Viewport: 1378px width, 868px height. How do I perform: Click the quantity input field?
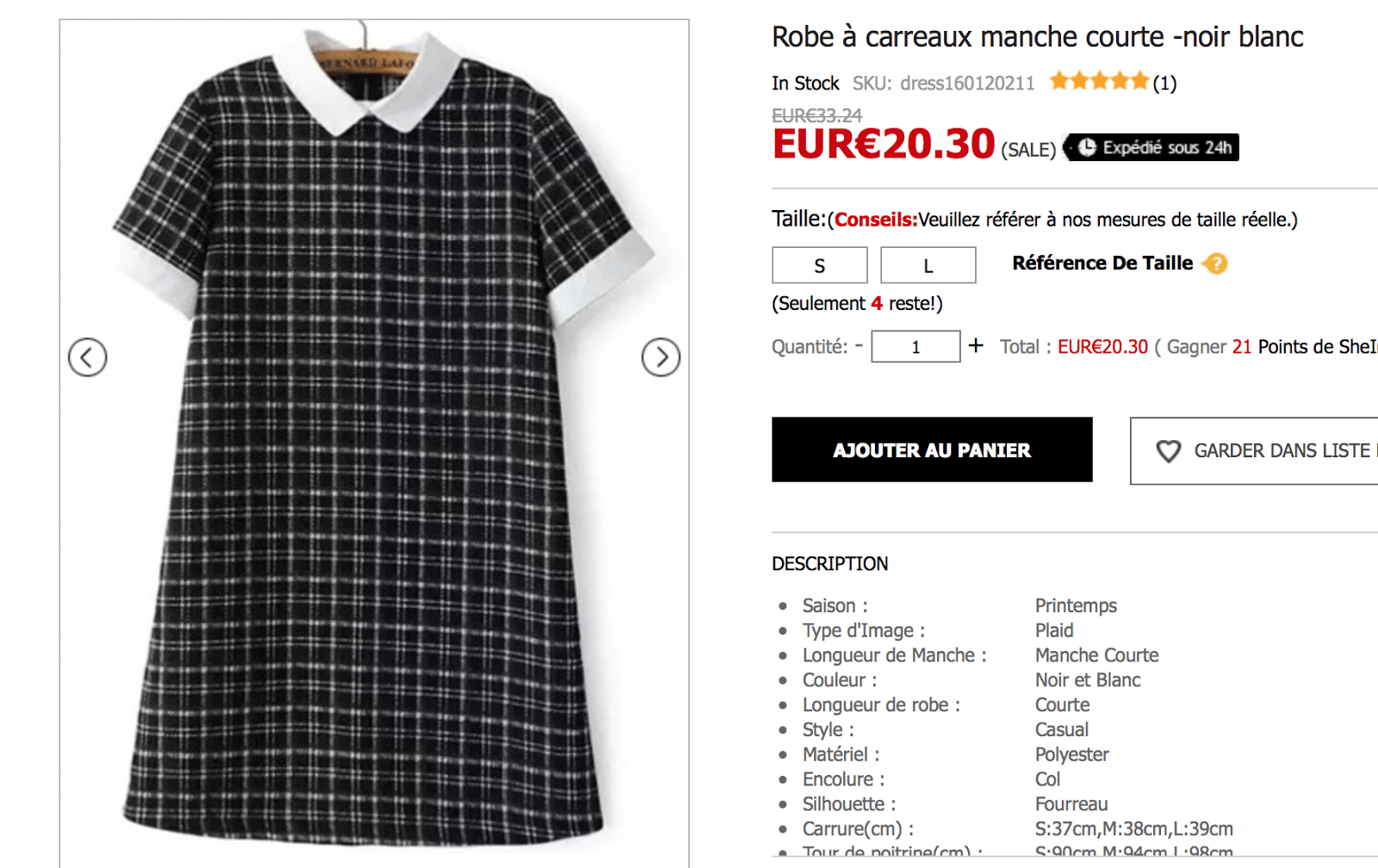(x=916, y=347)
